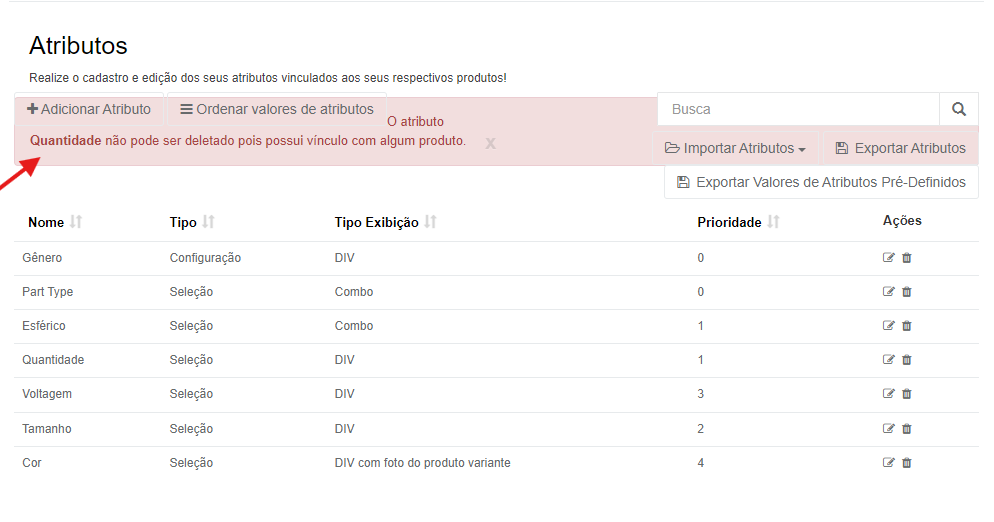
Task: Click the search magnifier icon
Action: (x=958, y=109)
